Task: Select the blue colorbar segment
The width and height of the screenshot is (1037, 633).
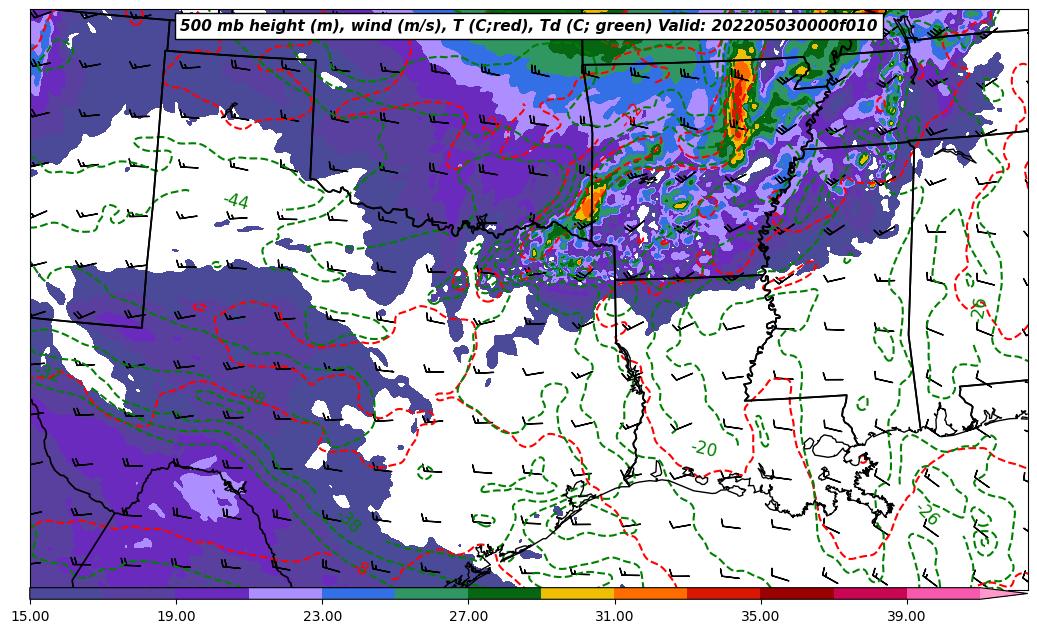Action: click(358, 593)
